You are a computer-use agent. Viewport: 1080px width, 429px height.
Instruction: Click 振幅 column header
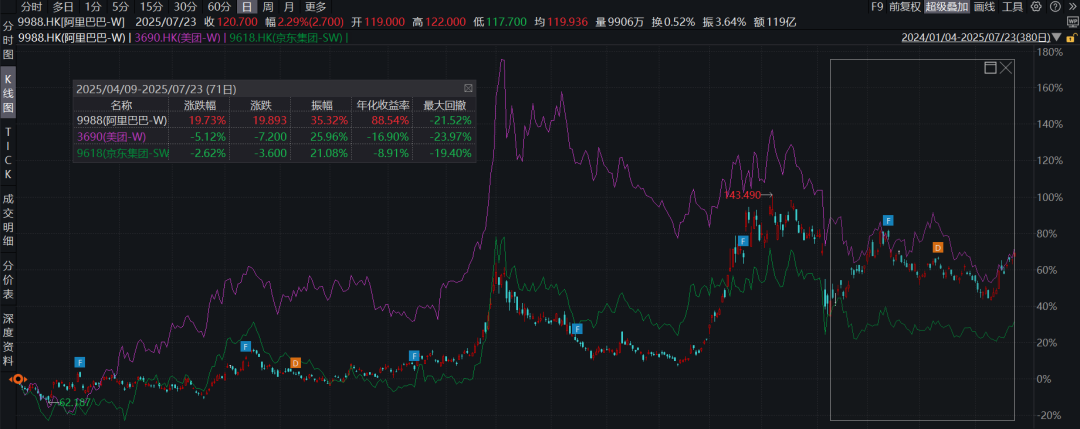point(322,105)
